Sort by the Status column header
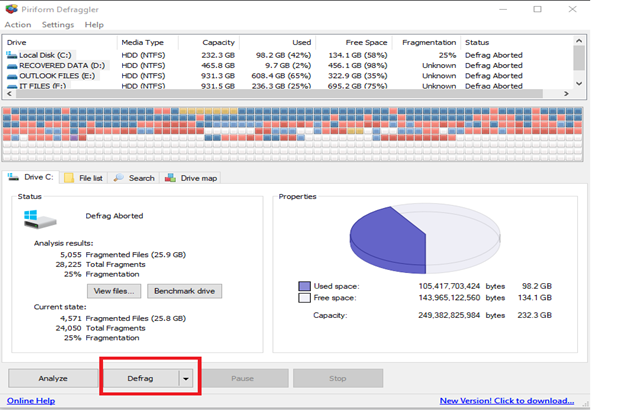623x410 pixels. click(x=517, y=43)
